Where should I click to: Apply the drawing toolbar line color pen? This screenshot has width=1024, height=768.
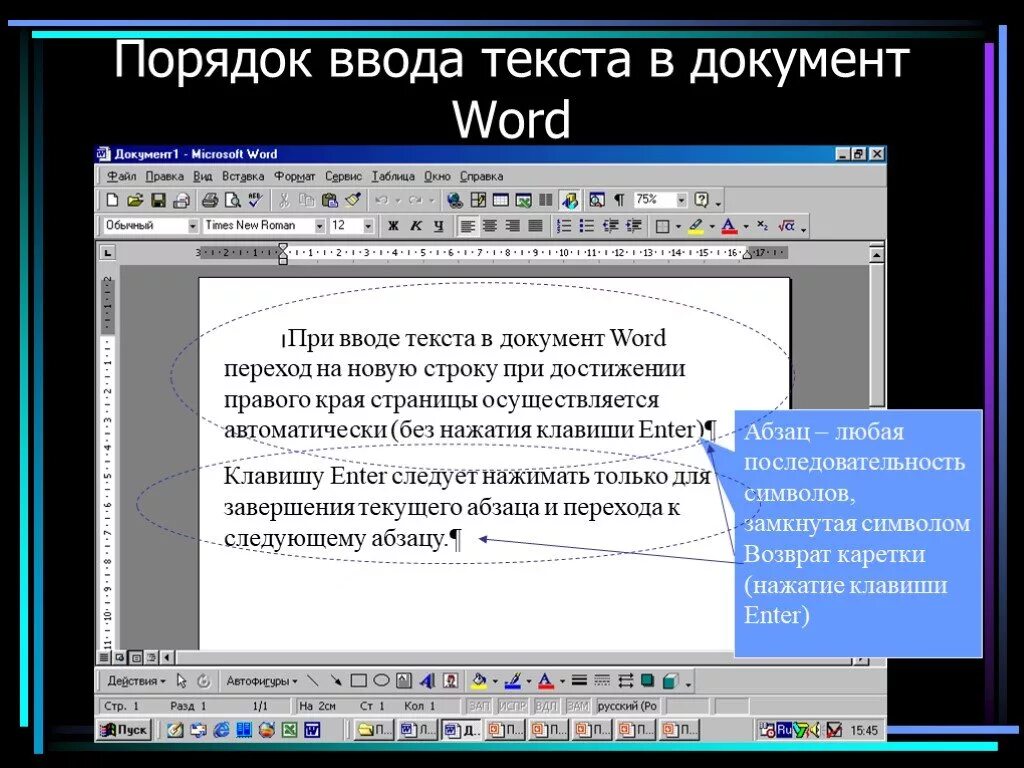513,681
